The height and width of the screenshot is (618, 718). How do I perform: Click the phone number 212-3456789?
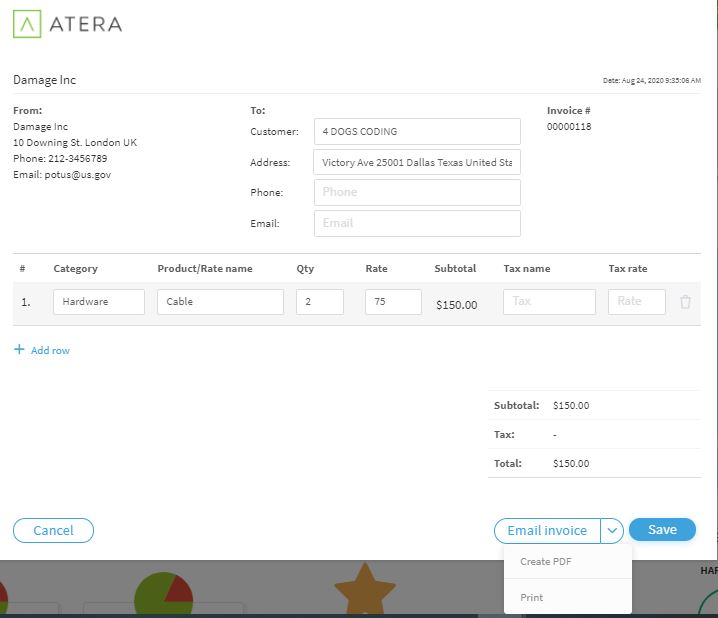click(x=77, y=158)
